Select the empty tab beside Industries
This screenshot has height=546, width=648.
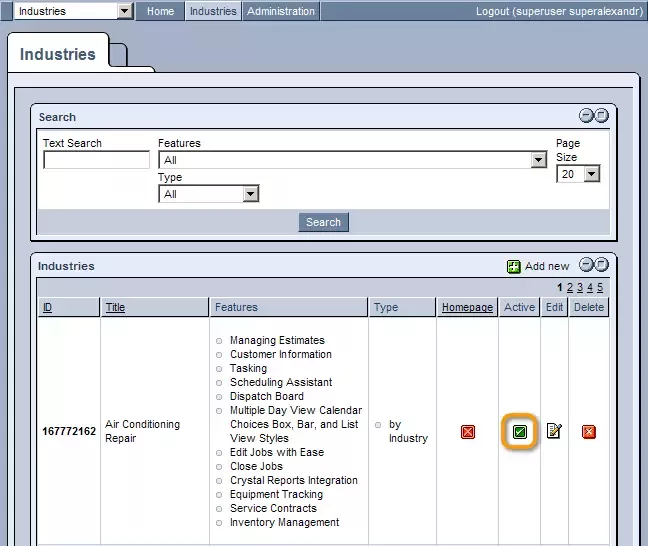(x=119, y=55)
